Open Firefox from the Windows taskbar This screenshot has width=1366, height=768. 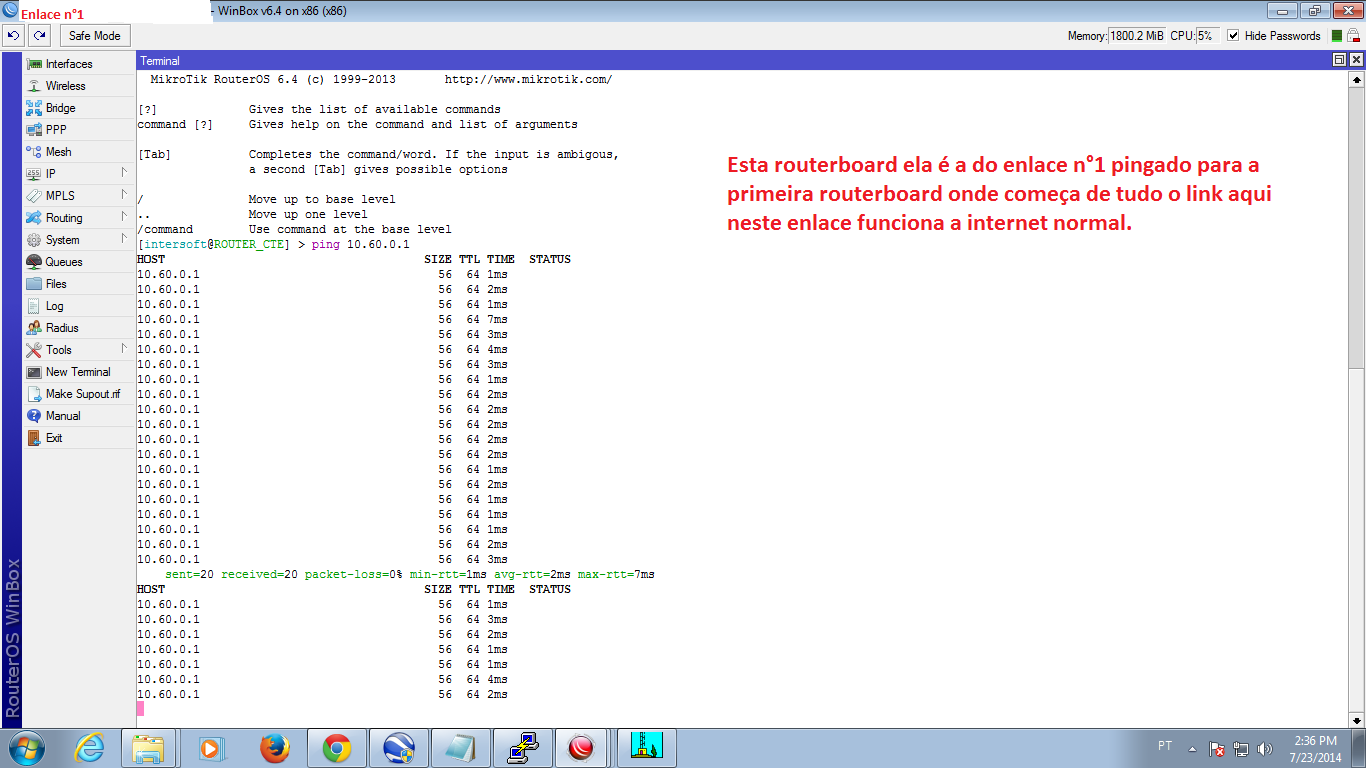click(274, 748)
